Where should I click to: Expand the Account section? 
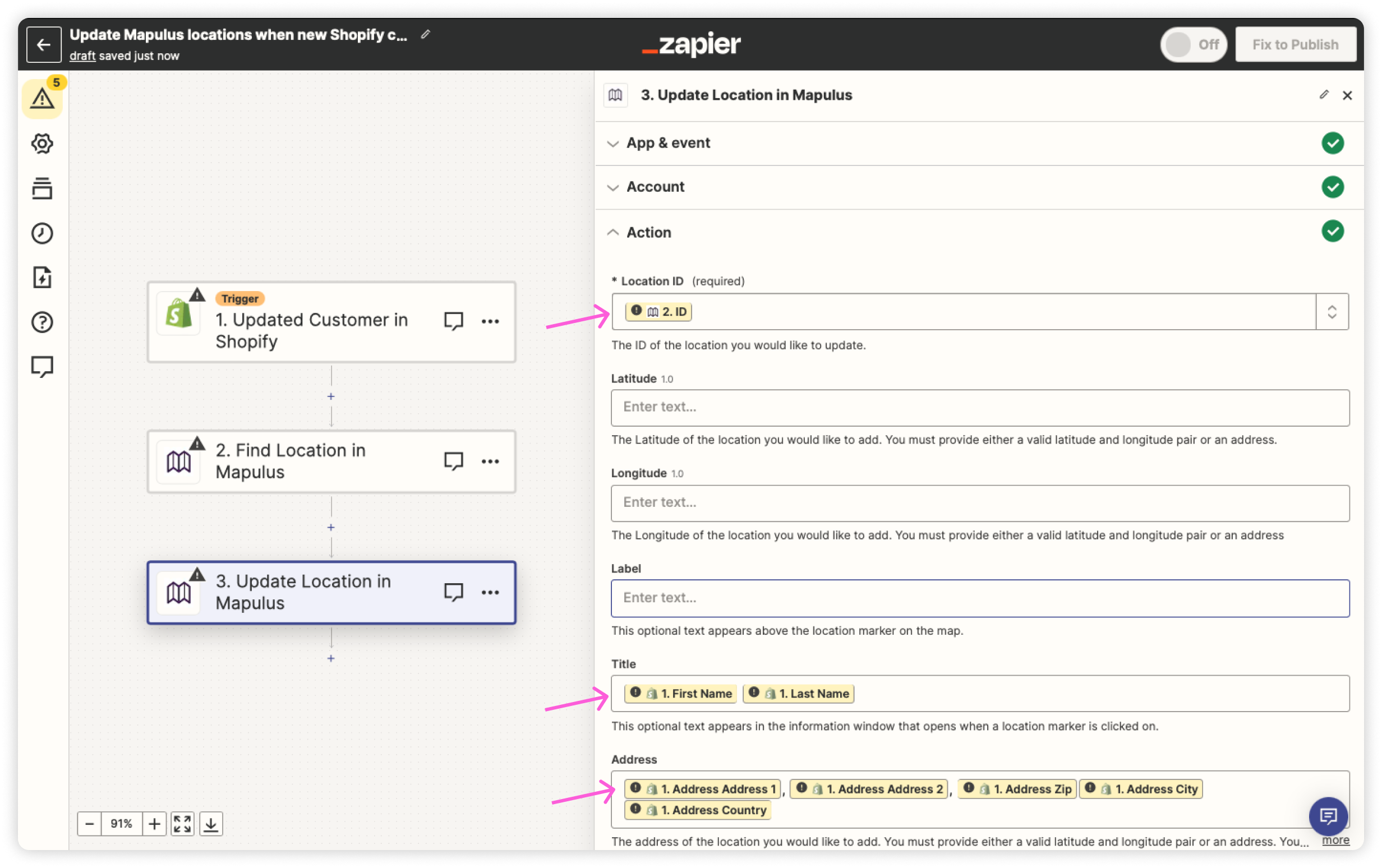tap(979, 187)
